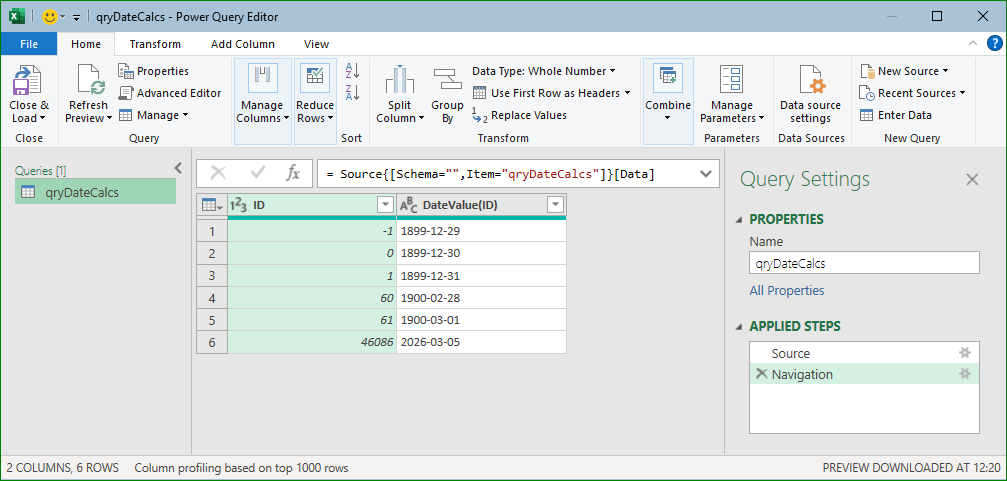
Task: Expand the formula bar
Action: (x=706, y=174)
